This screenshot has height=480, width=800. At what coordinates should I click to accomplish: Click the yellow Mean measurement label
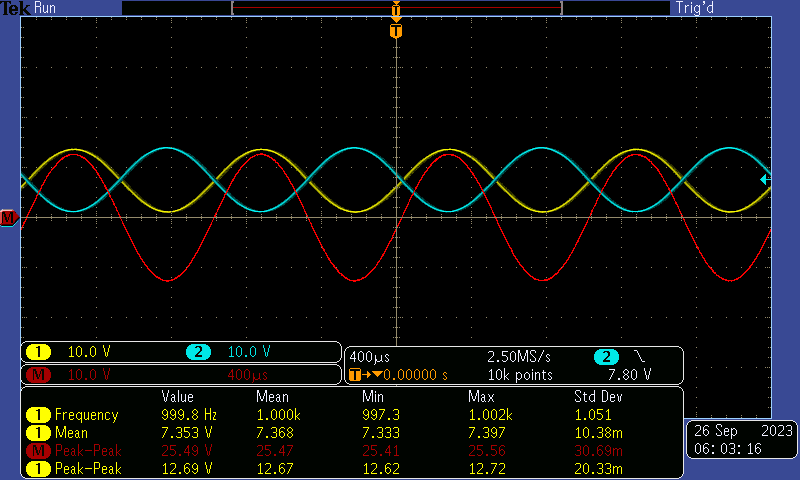click(x=71, y=433)
